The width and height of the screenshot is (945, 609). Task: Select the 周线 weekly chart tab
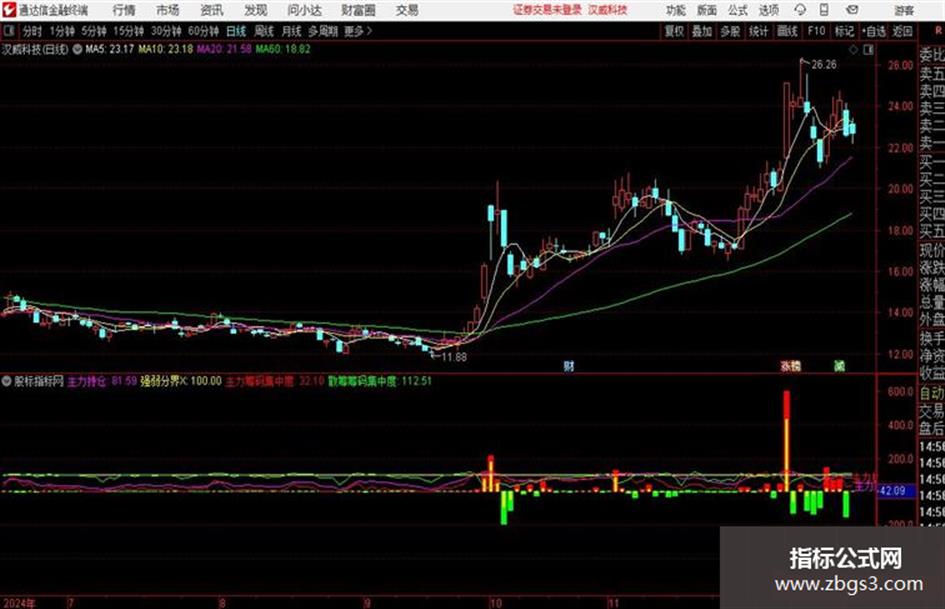tap(263, 31)
